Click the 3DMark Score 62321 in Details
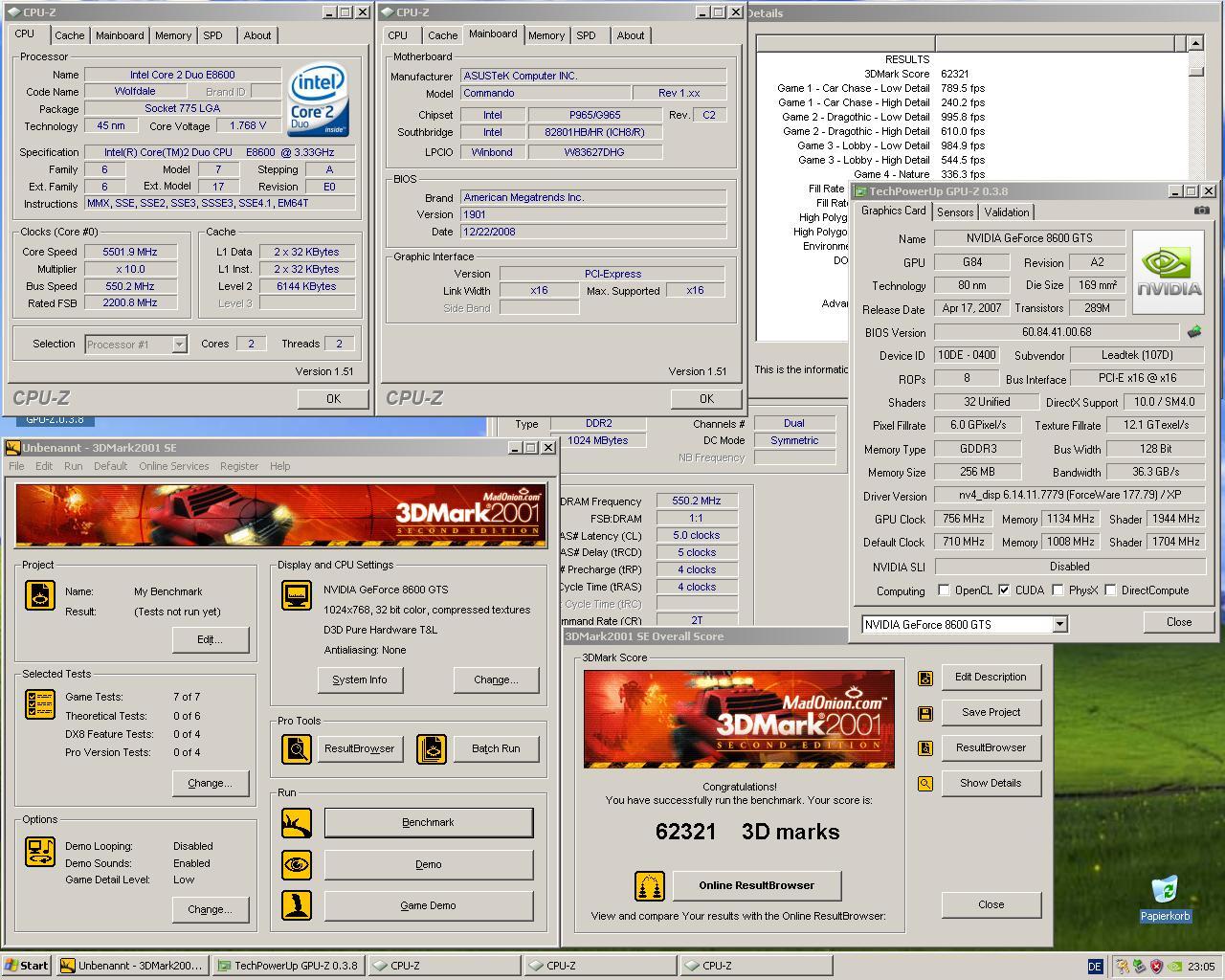The width and height of the screenshot is (1225, 980). tap(954, 74)
